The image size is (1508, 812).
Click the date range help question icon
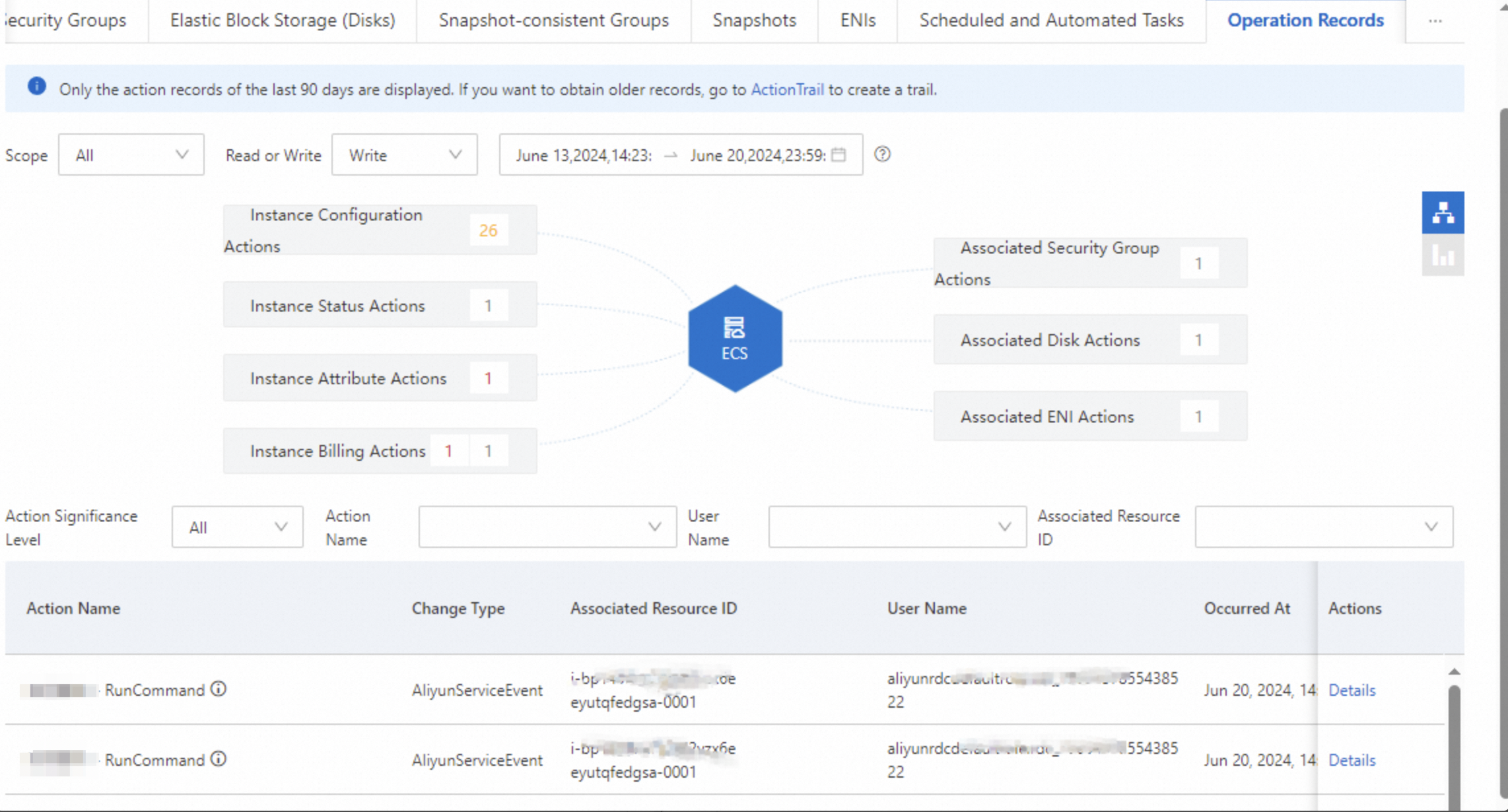pos(882,154)
